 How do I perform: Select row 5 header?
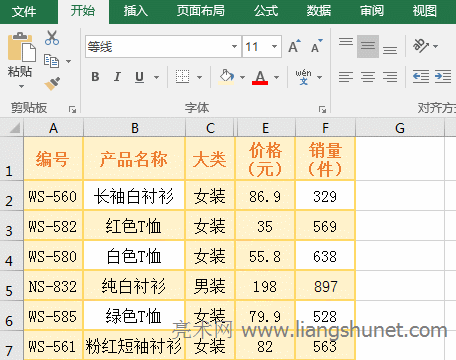pyautogui.click(x=12, y=286)
